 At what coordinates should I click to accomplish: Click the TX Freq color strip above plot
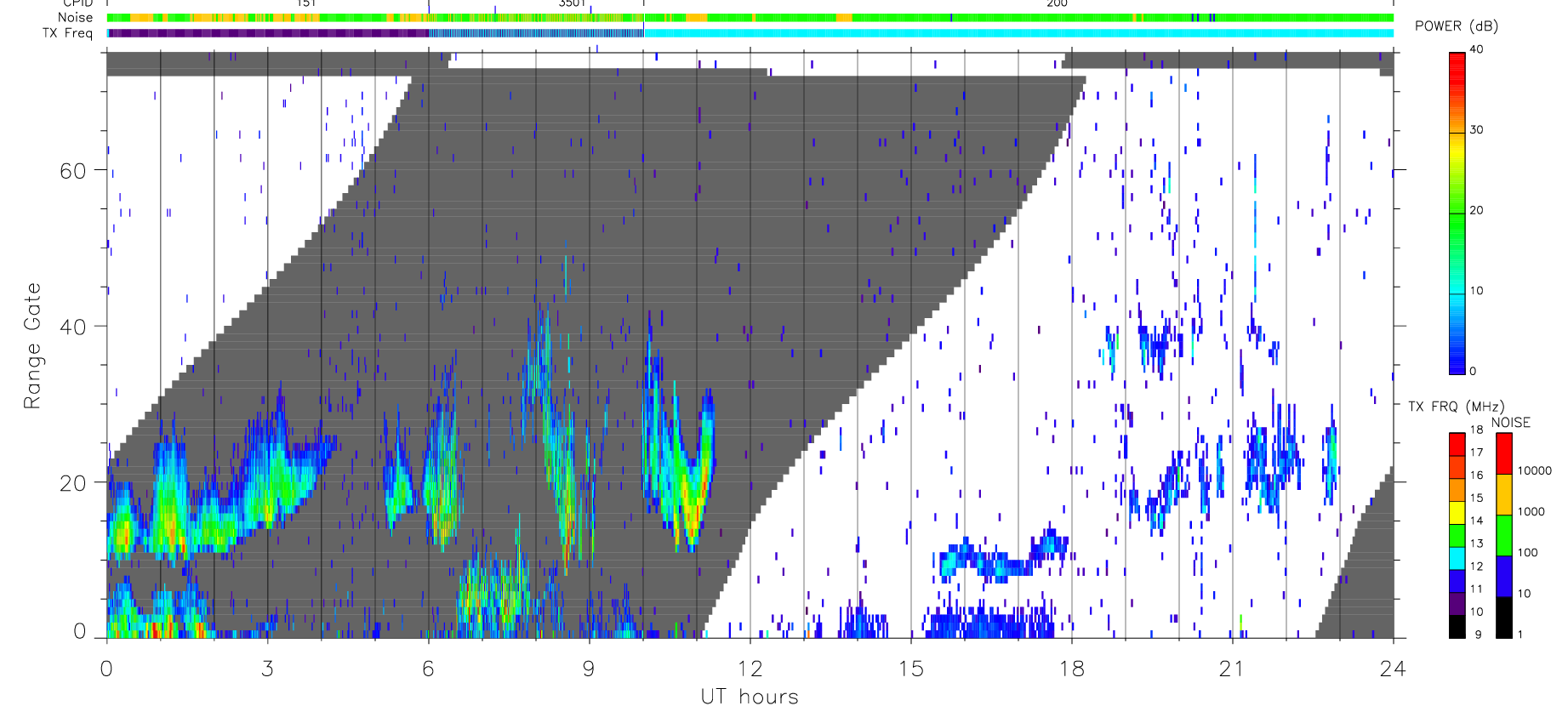point(750,33)
